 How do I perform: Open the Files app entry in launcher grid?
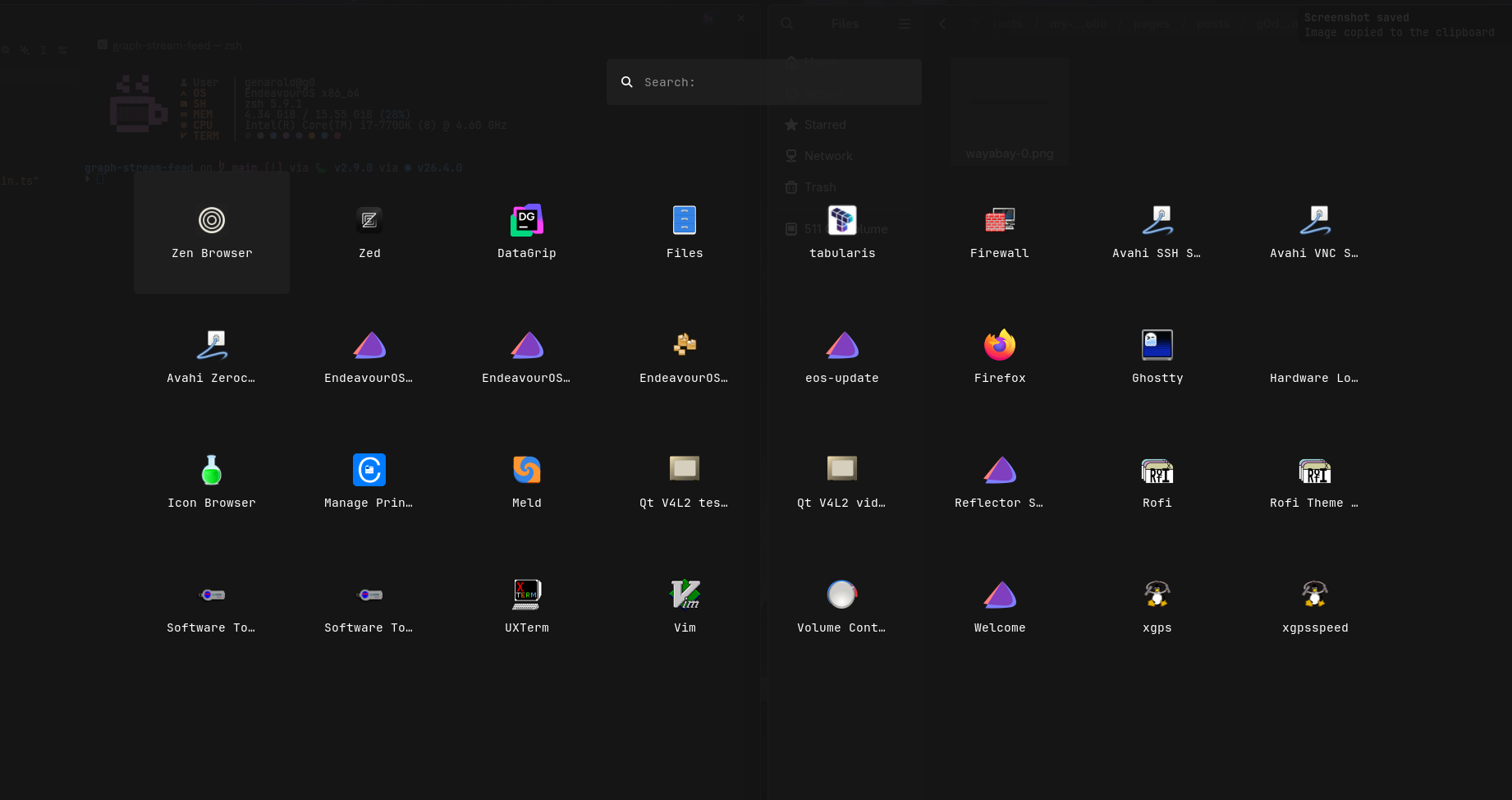point(685,233)
